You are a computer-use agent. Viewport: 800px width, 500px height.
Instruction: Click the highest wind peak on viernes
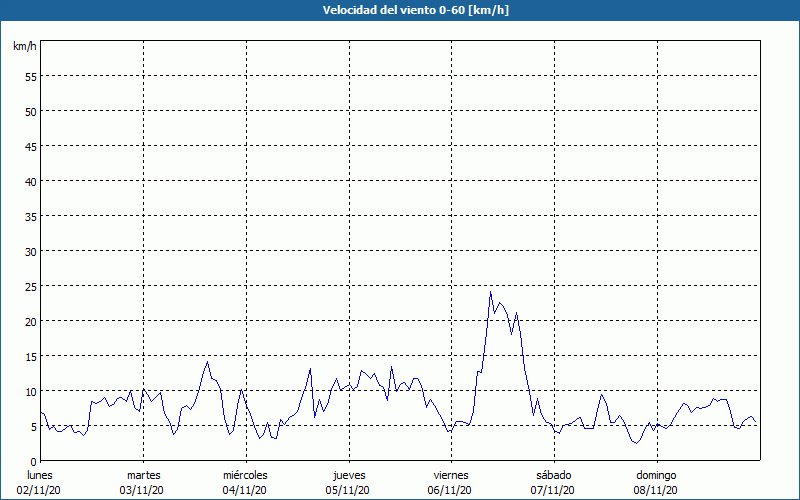(490, 292)
